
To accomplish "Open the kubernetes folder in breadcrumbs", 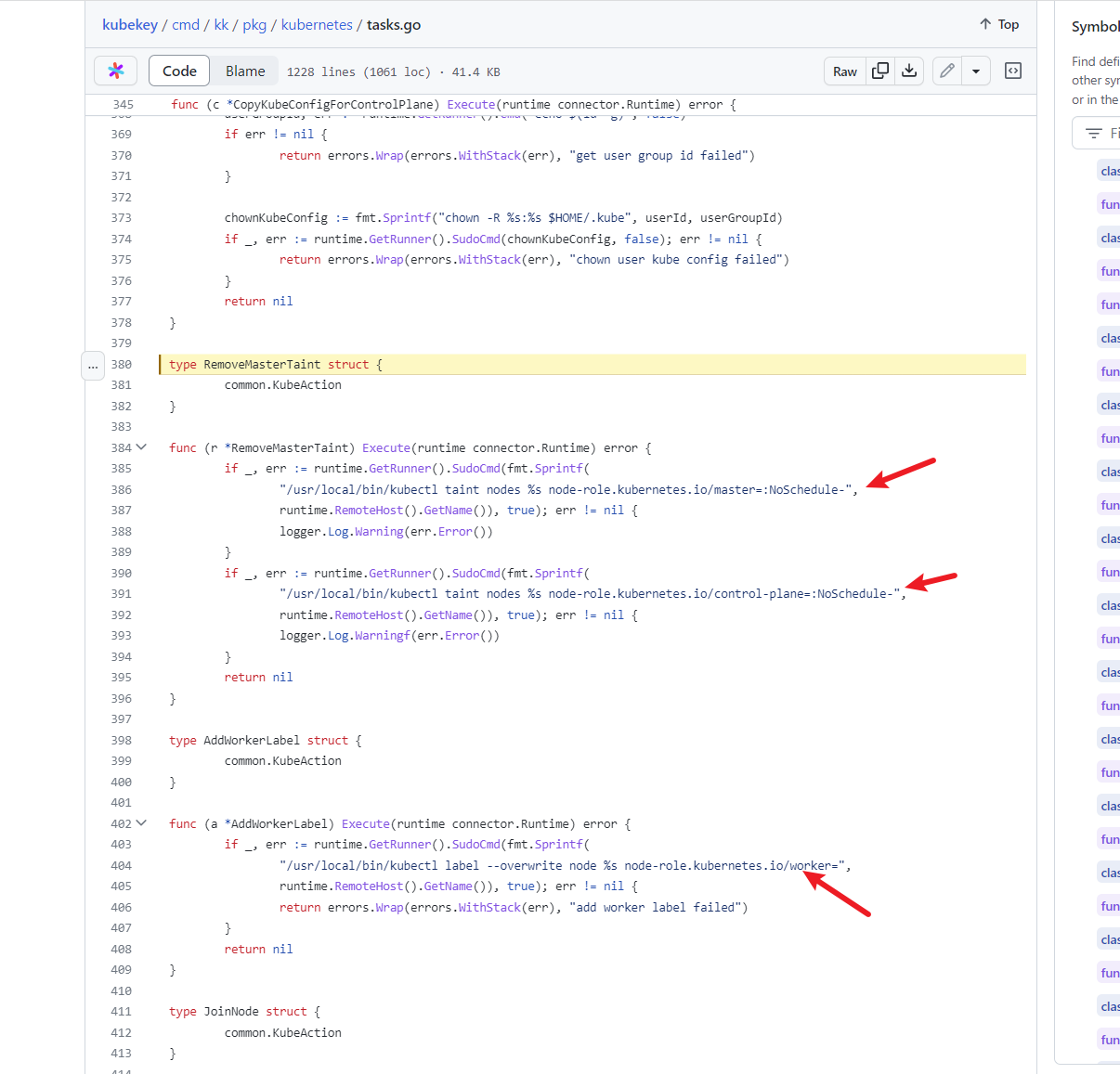I will [x=317, y=25].
